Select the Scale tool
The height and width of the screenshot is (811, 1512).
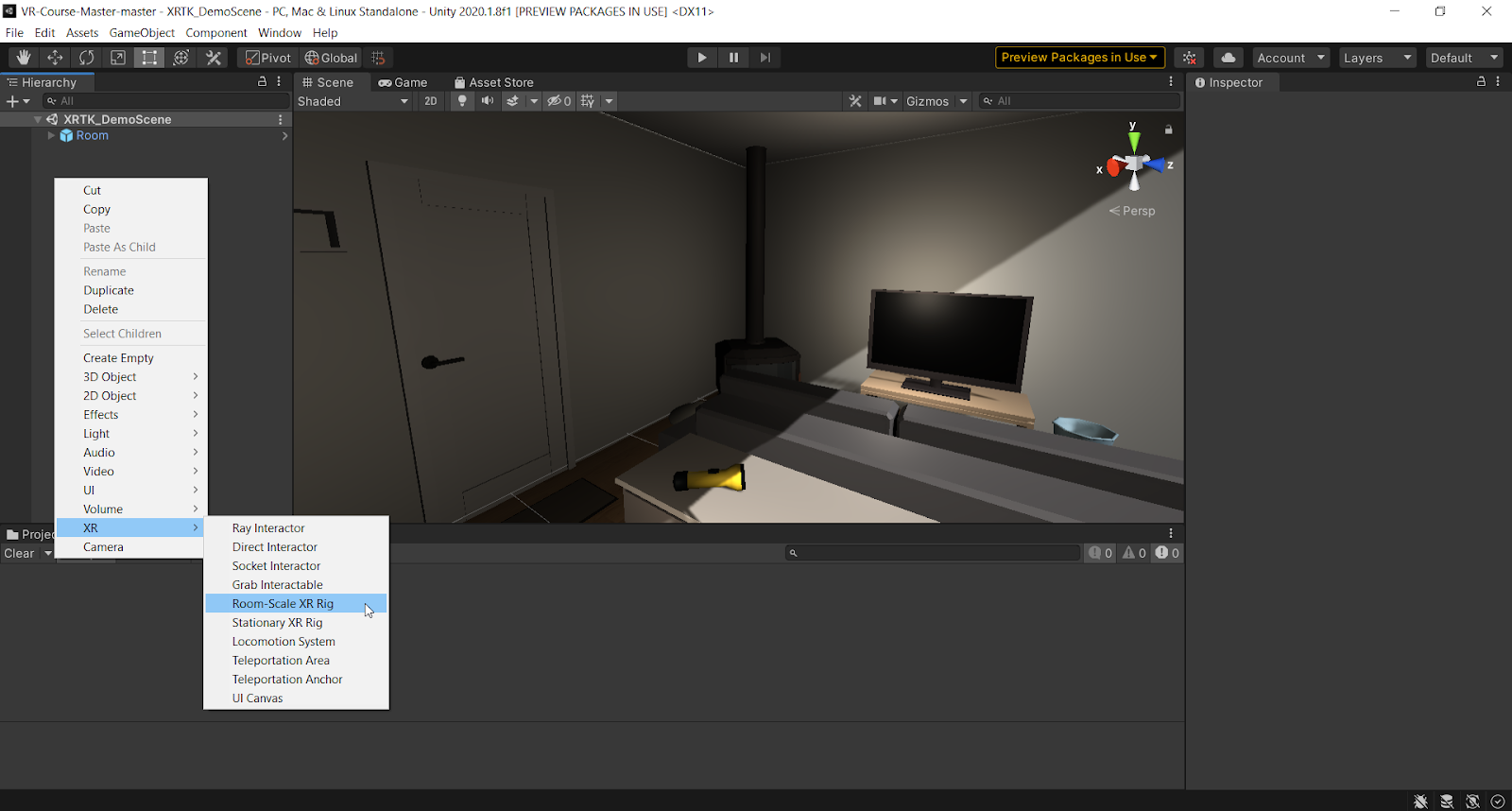click(x=118, y=58)
